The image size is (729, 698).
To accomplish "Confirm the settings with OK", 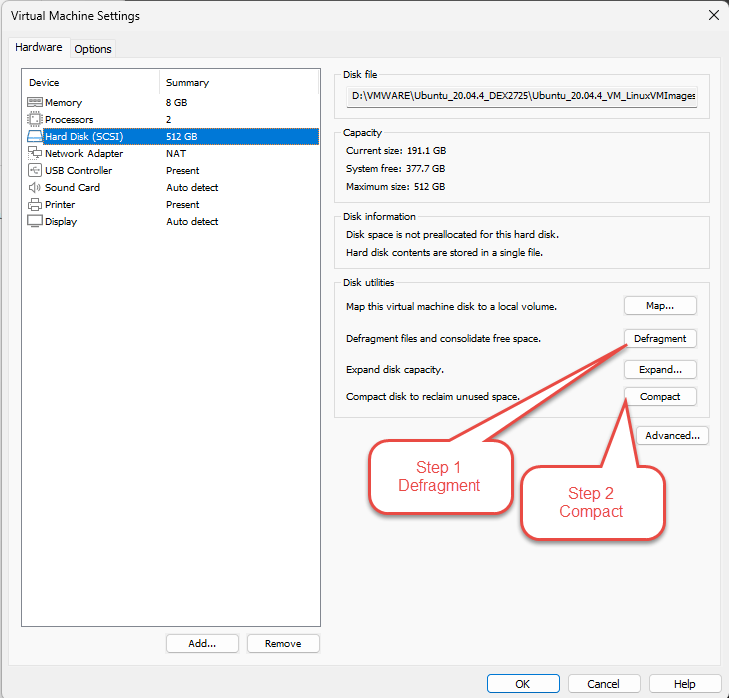I will click(x=523, y=684).
